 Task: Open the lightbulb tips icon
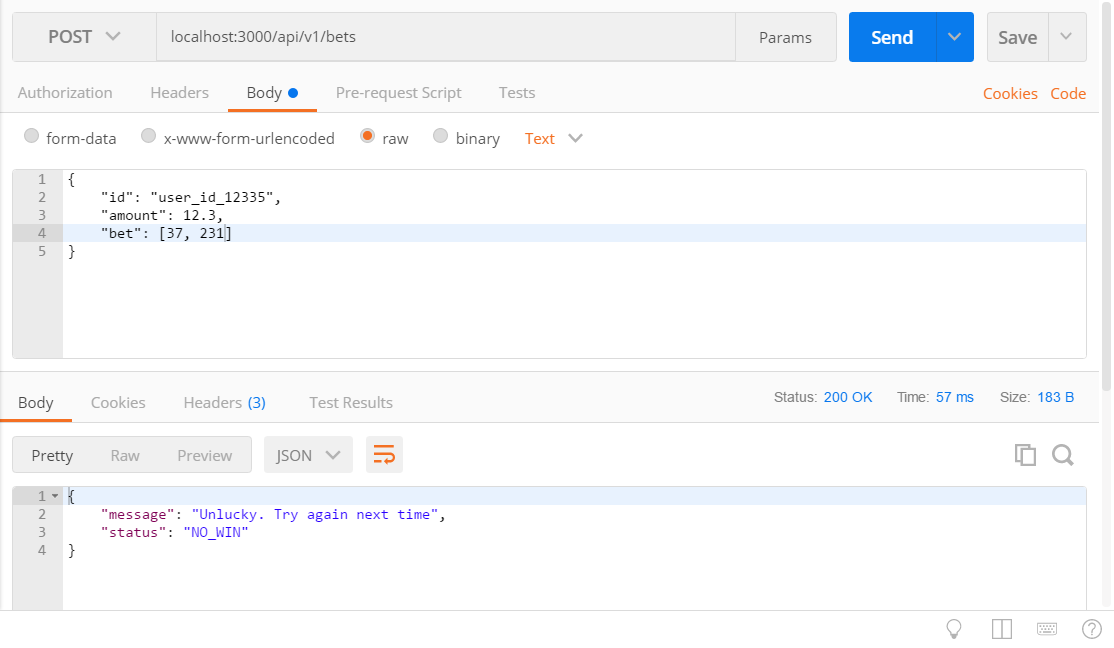click(x=954, y=629)
